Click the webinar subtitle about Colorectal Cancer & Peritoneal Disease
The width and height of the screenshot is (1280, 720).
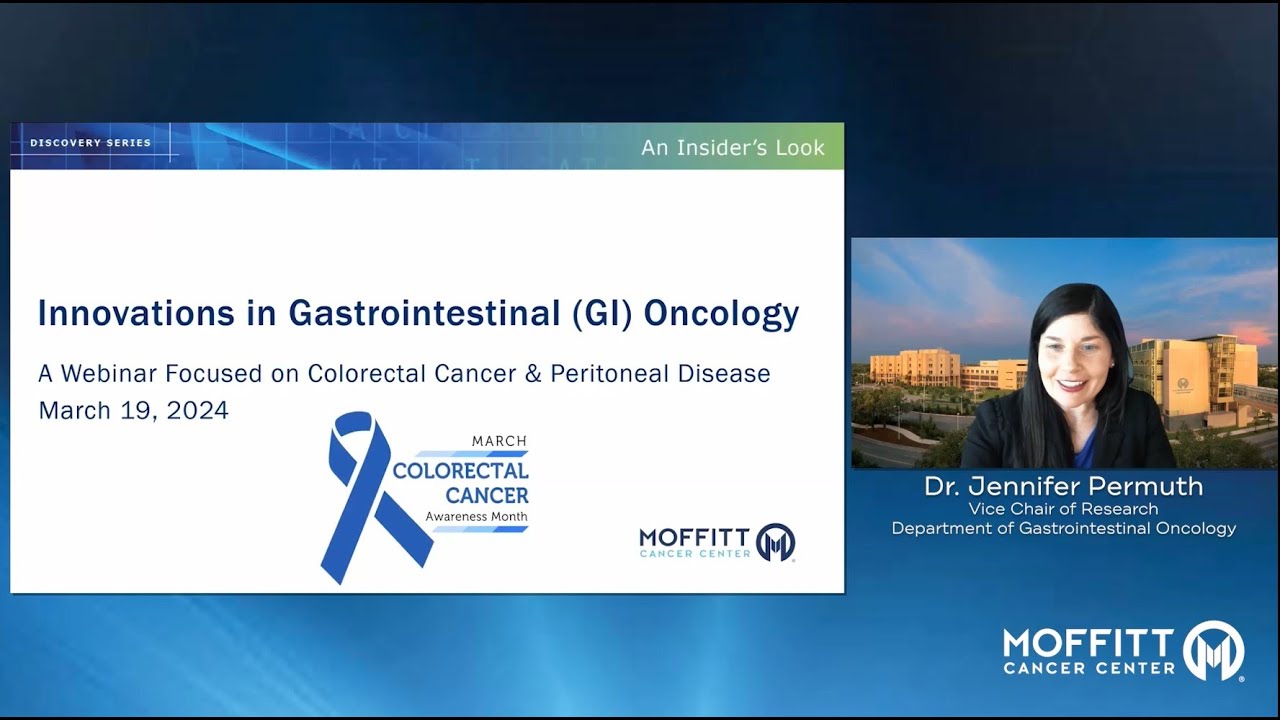click(404, 373)
